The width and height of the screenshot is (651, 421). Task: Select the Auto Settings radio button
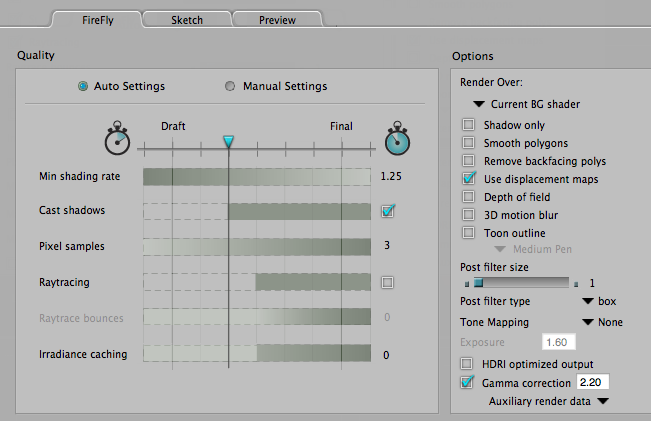(x=83, y=86)
